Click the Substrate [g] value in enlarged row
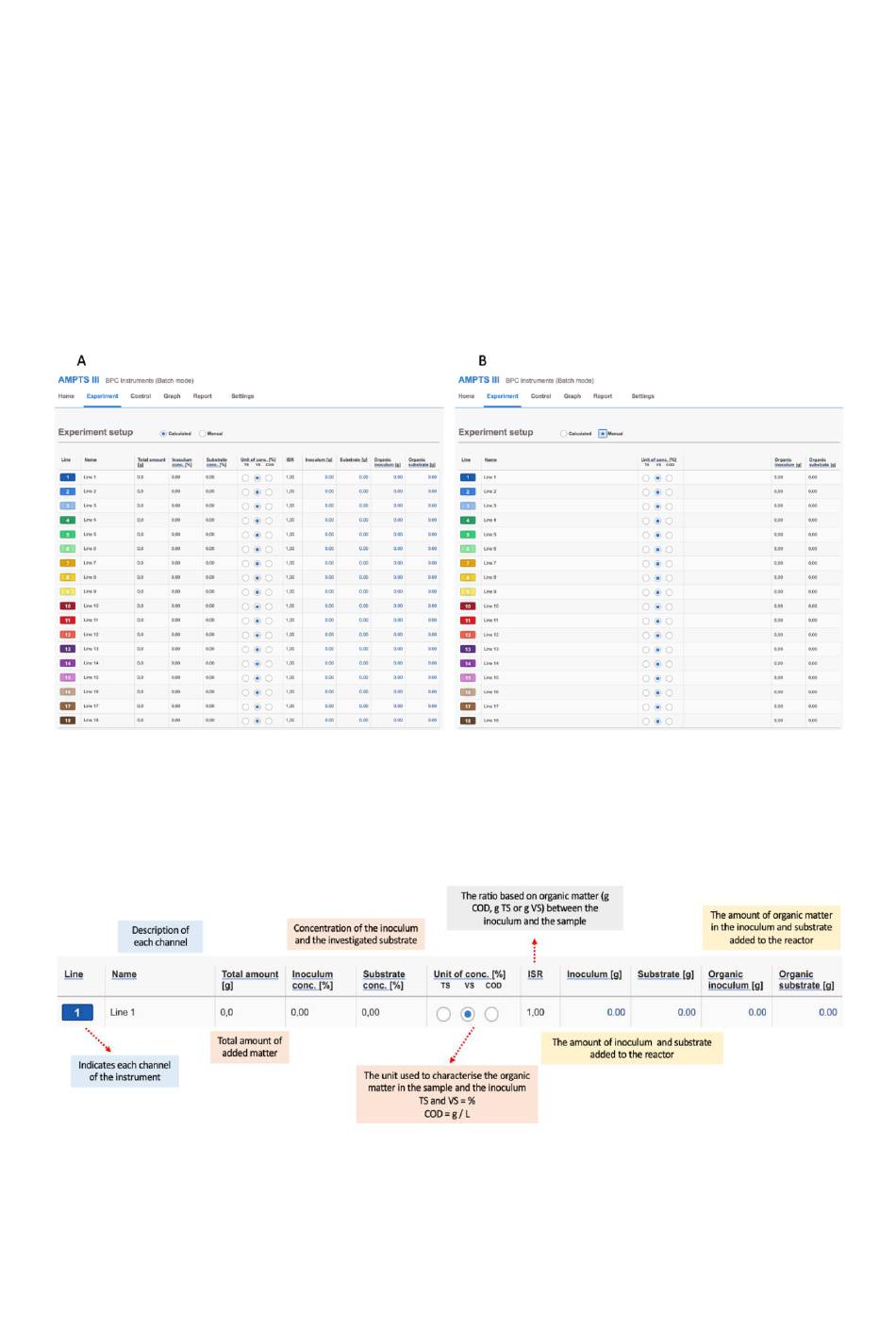The height and width of the screenshot is (1329, 896). point(687,1012)
